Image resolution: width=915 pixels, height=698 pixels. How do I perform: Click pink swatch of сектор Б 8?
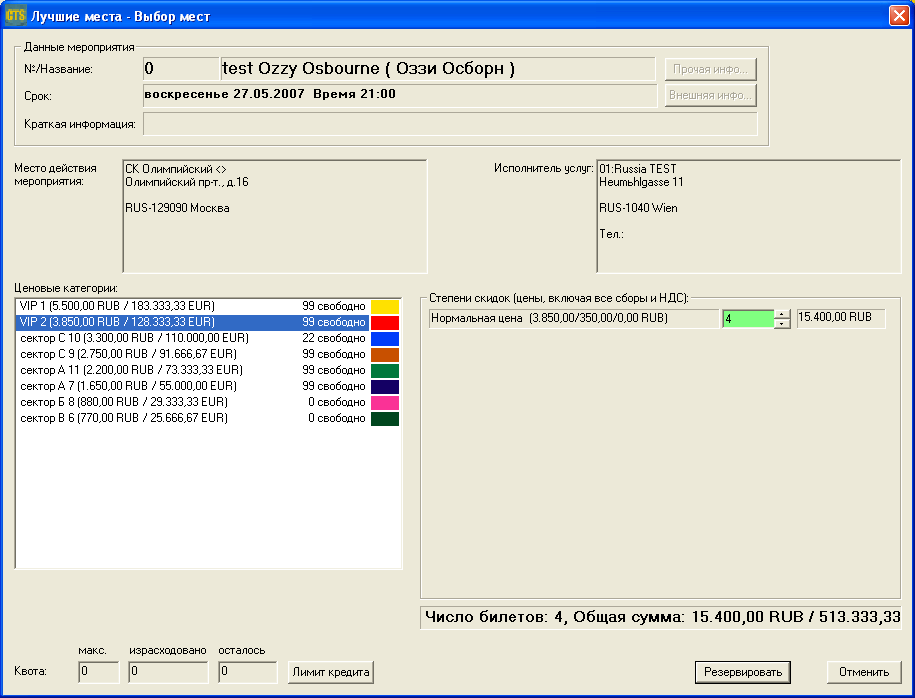(x=385, y=403)
